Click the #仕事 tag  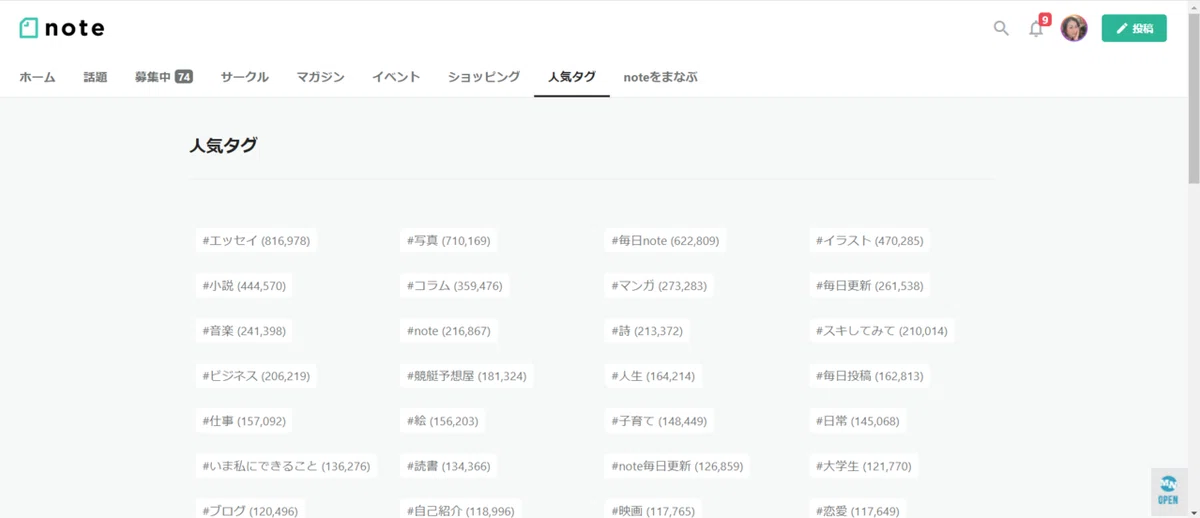tap(244, 421)
